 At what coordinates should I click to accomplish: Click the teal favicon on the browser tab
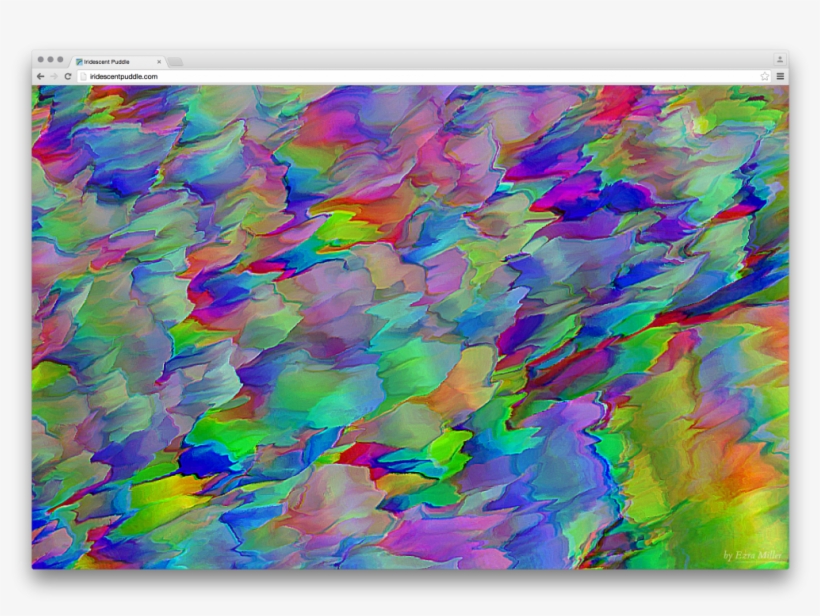pos(79,60)
